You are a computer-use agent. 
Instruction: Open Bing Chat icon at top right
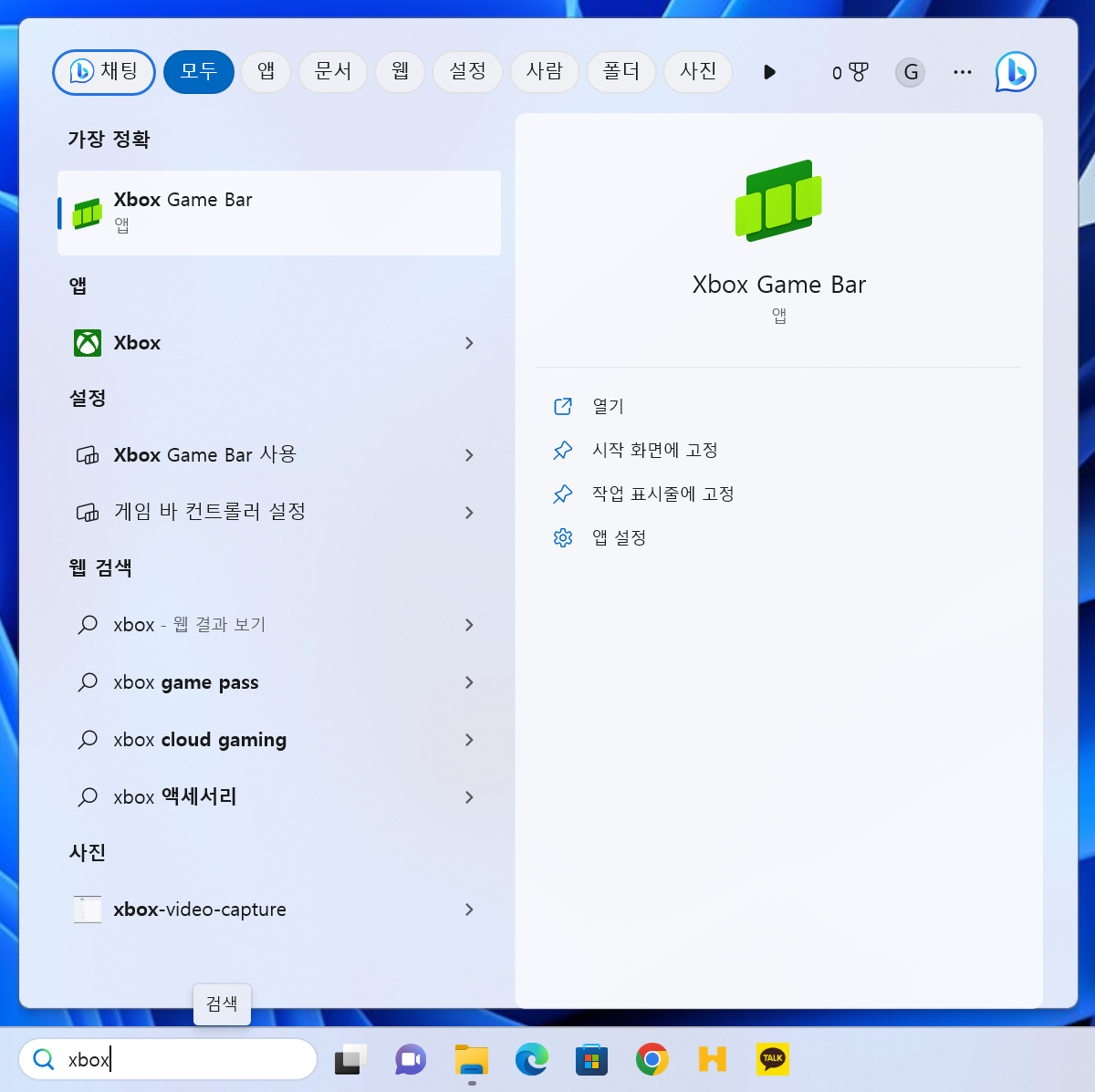coord(1016,72)
